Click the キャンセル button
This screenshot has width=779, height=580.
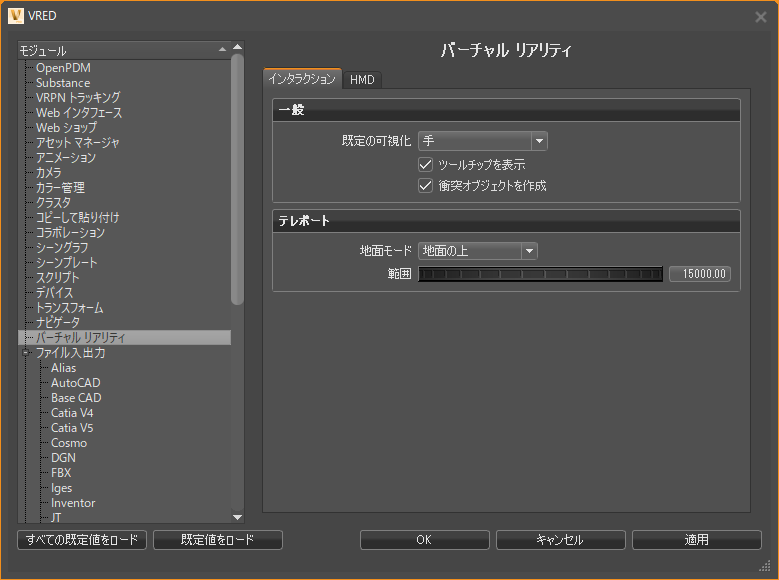coord(560,540)
